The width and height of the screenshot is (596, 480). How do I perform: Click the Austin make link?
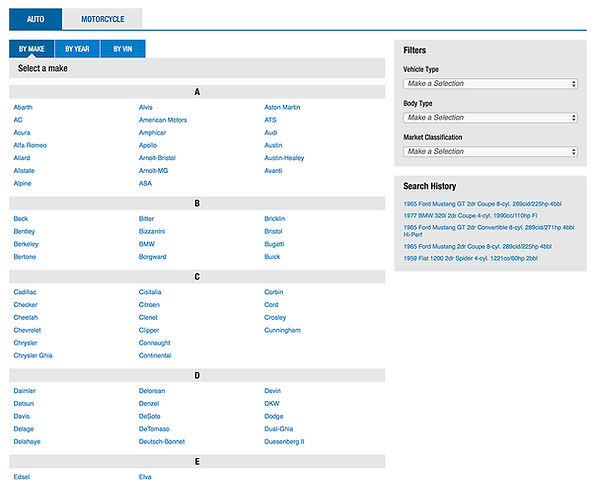[x=273, y=145]
